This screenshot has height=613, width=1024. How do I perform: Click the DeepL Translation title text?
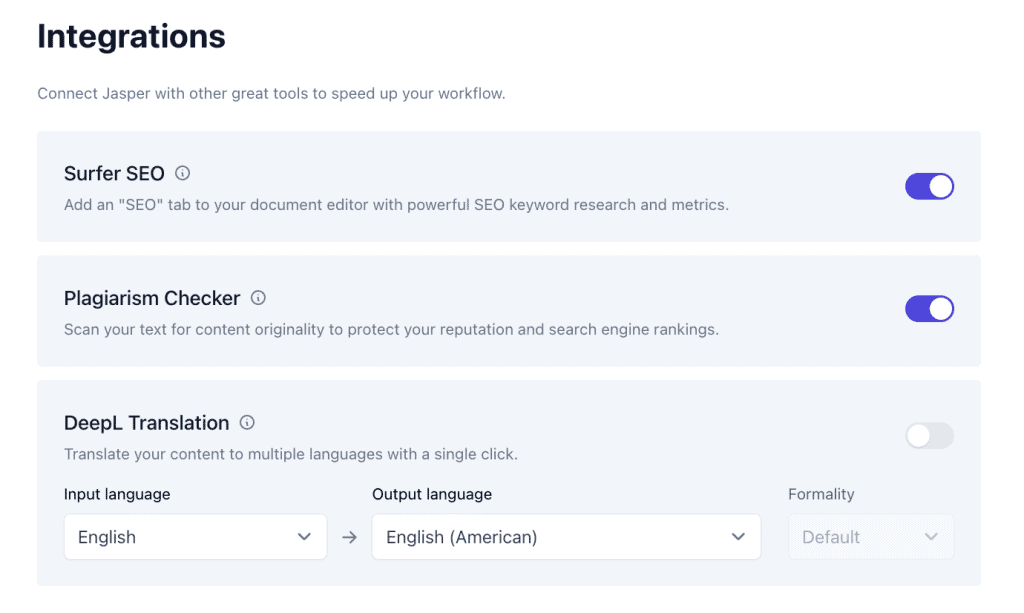point(146,423)
